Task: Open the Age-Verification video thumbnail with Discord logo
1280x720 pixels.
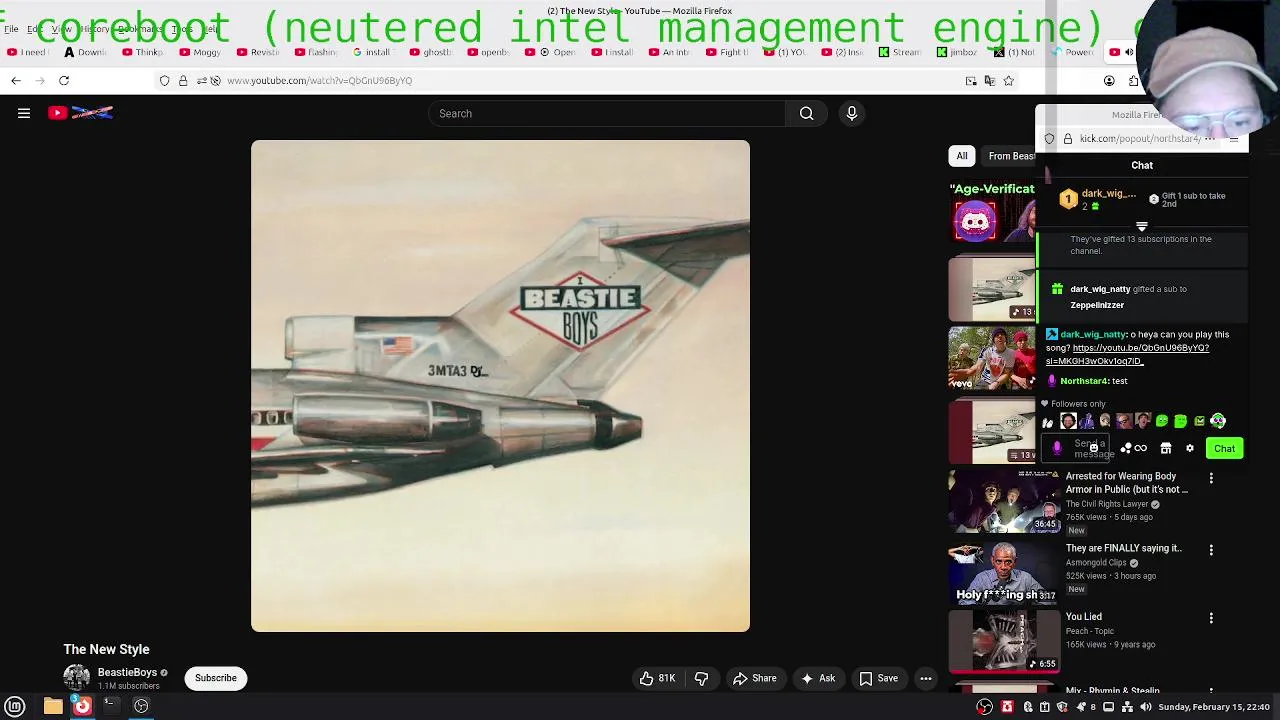Action: (x=992, y=212)
